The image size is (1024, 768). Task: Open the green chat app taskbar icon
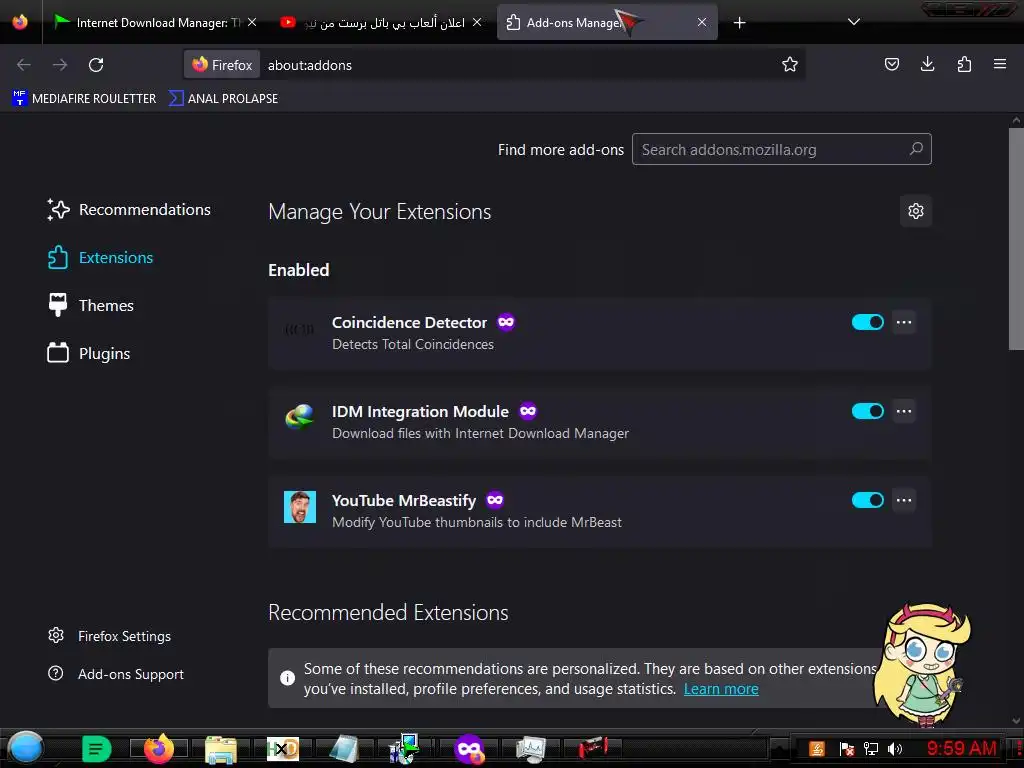click(x=97, y=749)
